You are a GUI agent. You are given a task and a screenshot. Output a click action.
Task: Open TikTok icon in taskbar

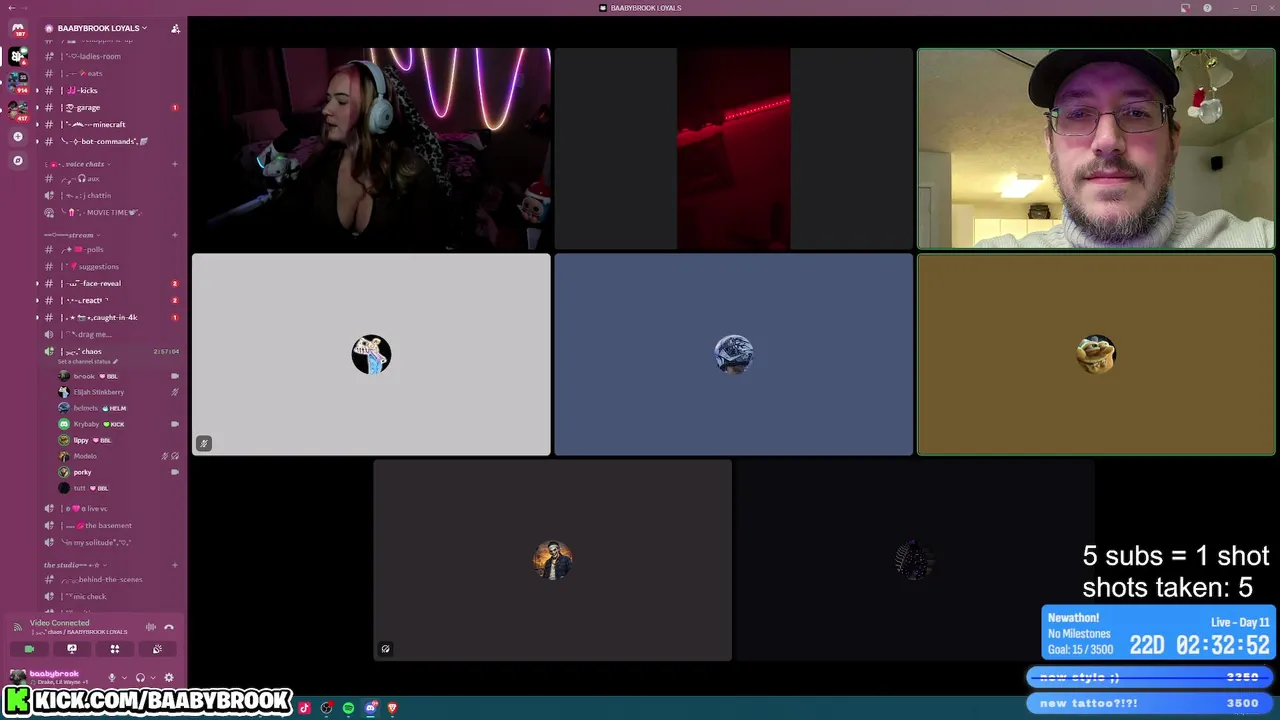click(304, 708)
